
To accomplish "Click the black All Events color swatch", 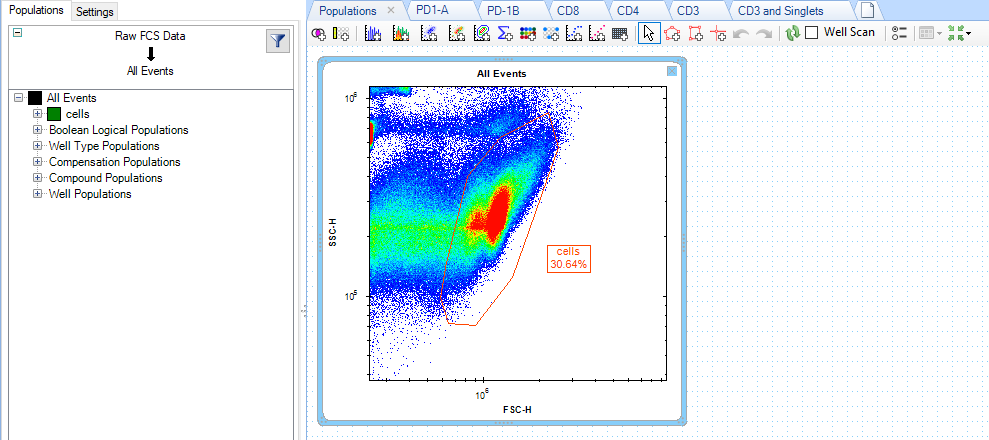I will pyautogui.click(x=35, y=98).
